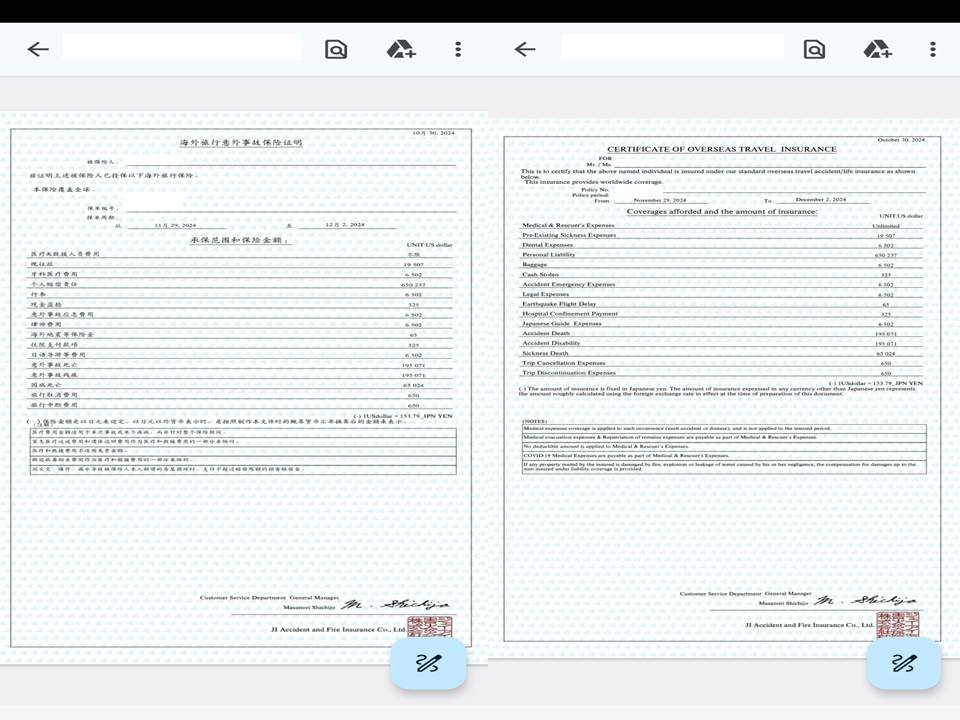Screen dimensions: 960x720
Task: Tap the back arrow in the Chinese certificate viewer
Action: point(38,49)
